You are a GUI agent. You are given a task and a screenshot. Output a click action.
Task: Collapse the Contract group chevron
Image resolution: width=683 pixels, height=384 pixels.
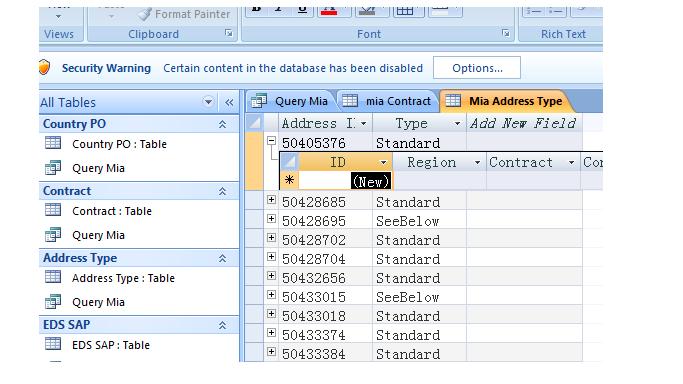(x=222, y=192)
